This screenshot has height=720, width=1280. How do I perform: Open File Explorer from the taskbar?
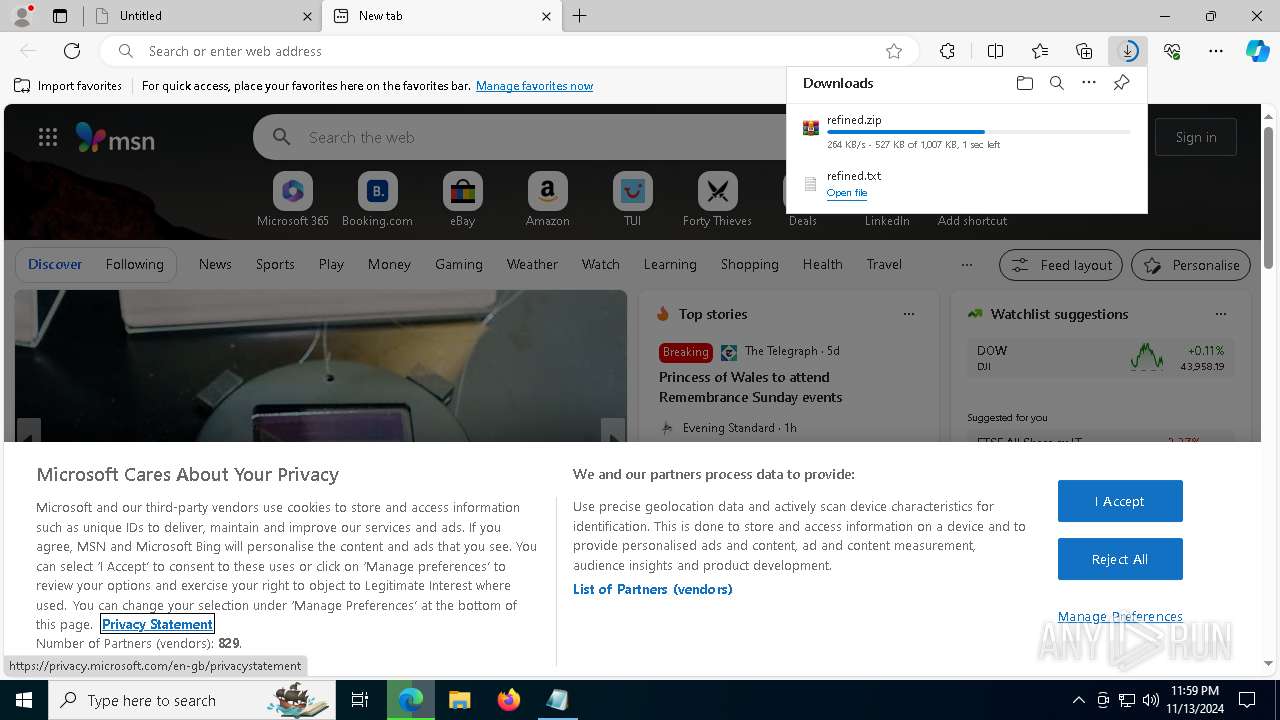pos(459,700)
